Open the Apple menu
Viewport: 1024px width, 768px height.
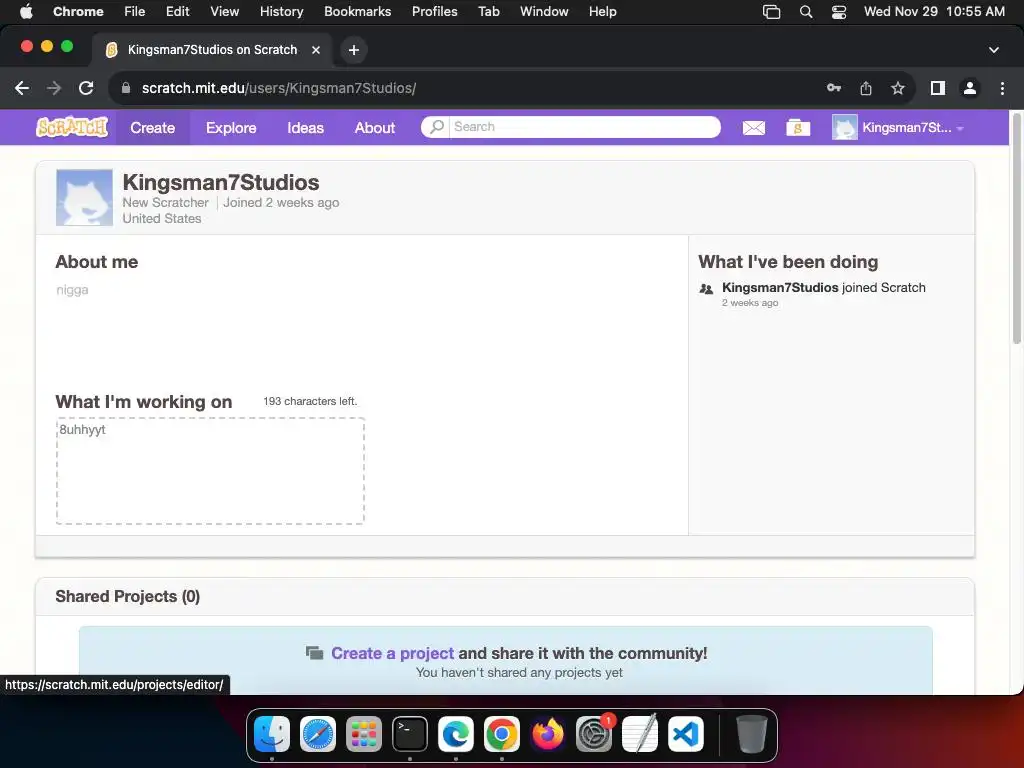click(26, 11)
